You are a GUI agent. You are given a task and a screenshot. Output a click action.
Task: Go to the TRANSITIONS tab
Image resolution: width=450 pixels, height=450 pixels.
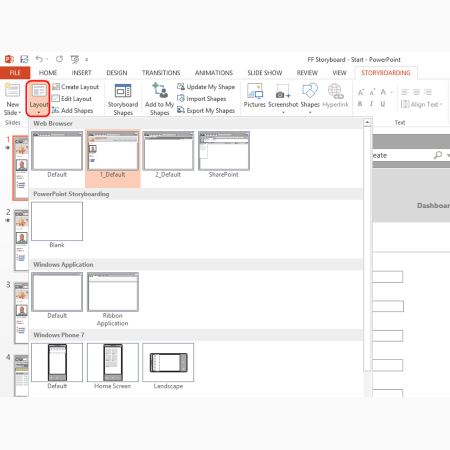pos(161,73)
